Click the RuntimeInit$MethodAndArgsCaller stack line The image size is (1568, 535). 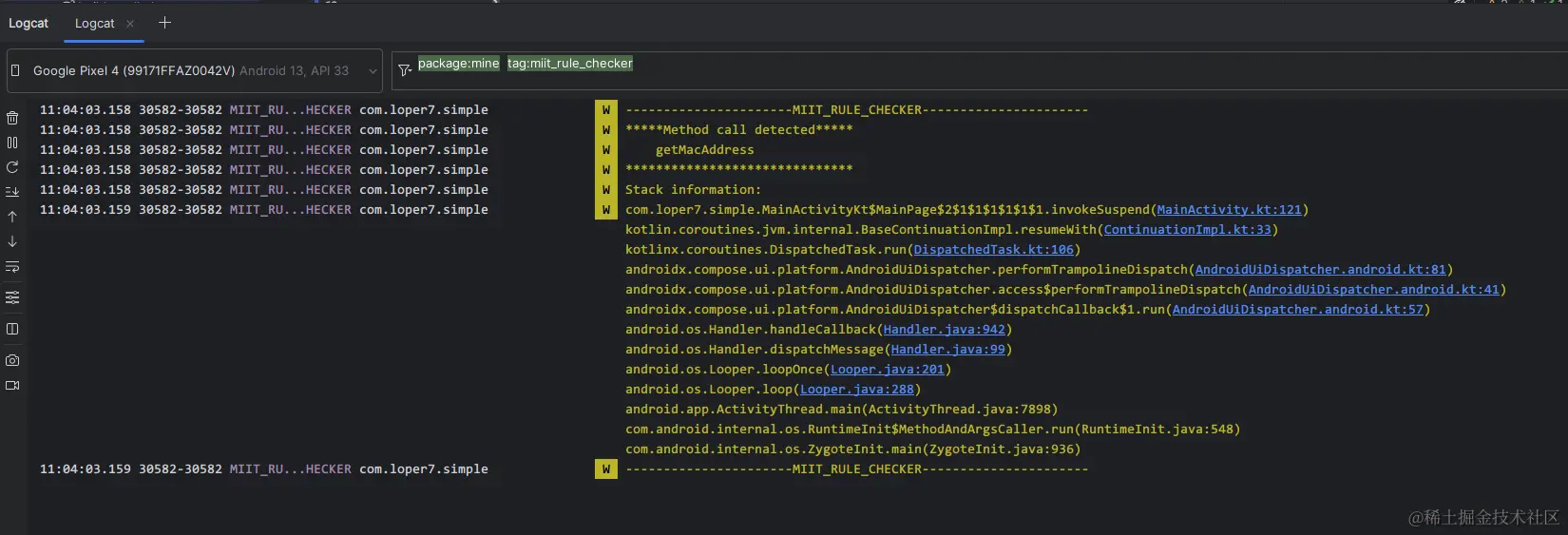(x=932, y=429)
